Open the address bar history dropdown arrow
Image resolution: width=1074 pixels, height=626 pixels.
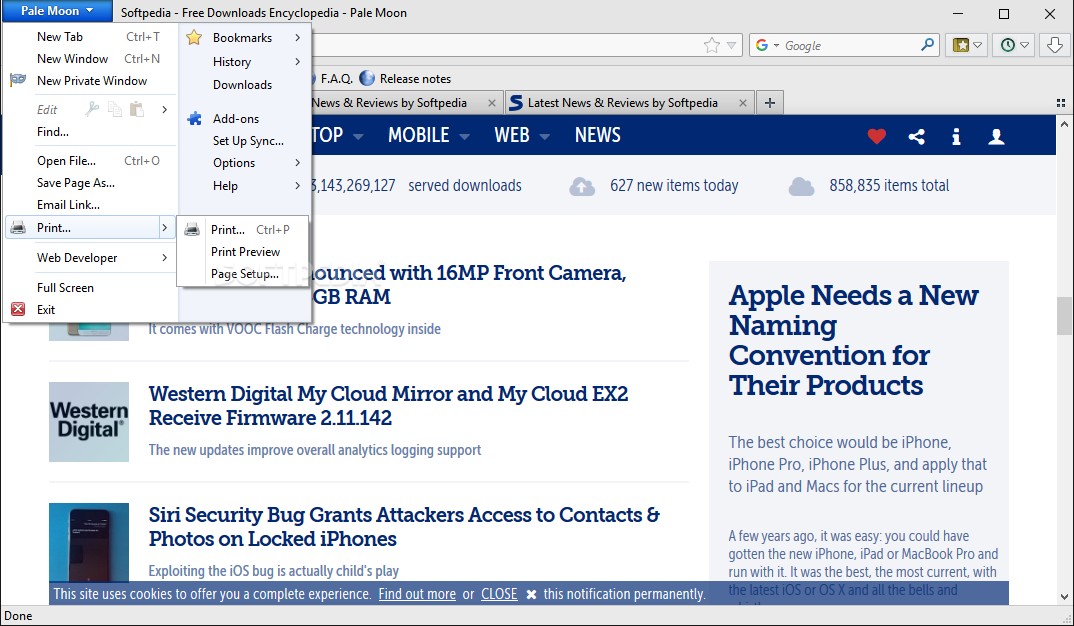[732, 45]
